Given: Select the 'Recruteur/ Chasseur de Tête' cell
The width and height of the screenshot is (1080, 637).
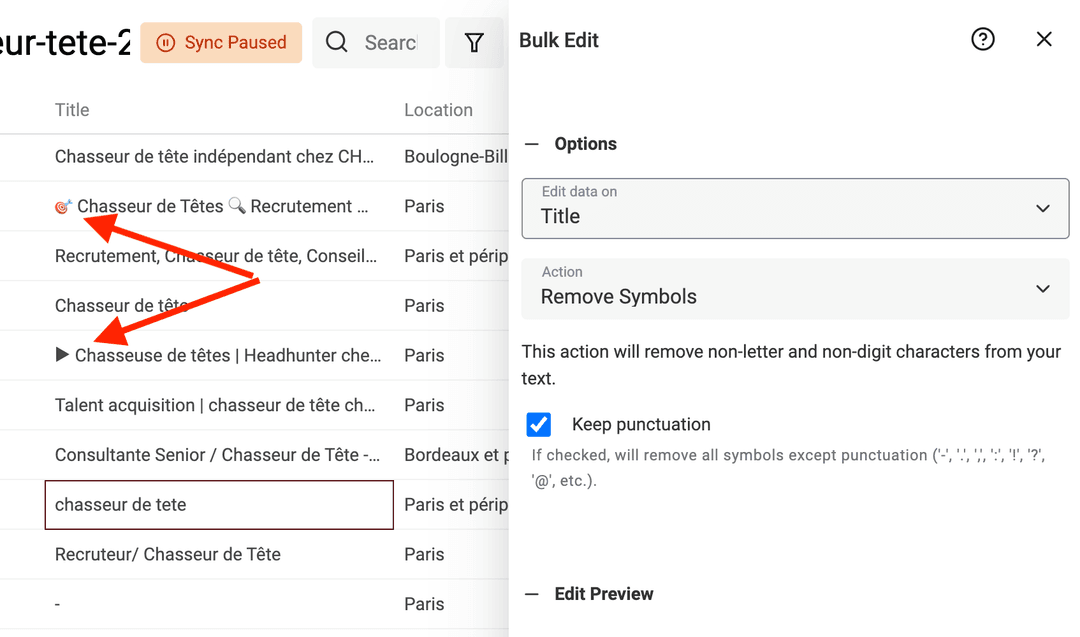Looking at the screenshot, I should 219,554.
